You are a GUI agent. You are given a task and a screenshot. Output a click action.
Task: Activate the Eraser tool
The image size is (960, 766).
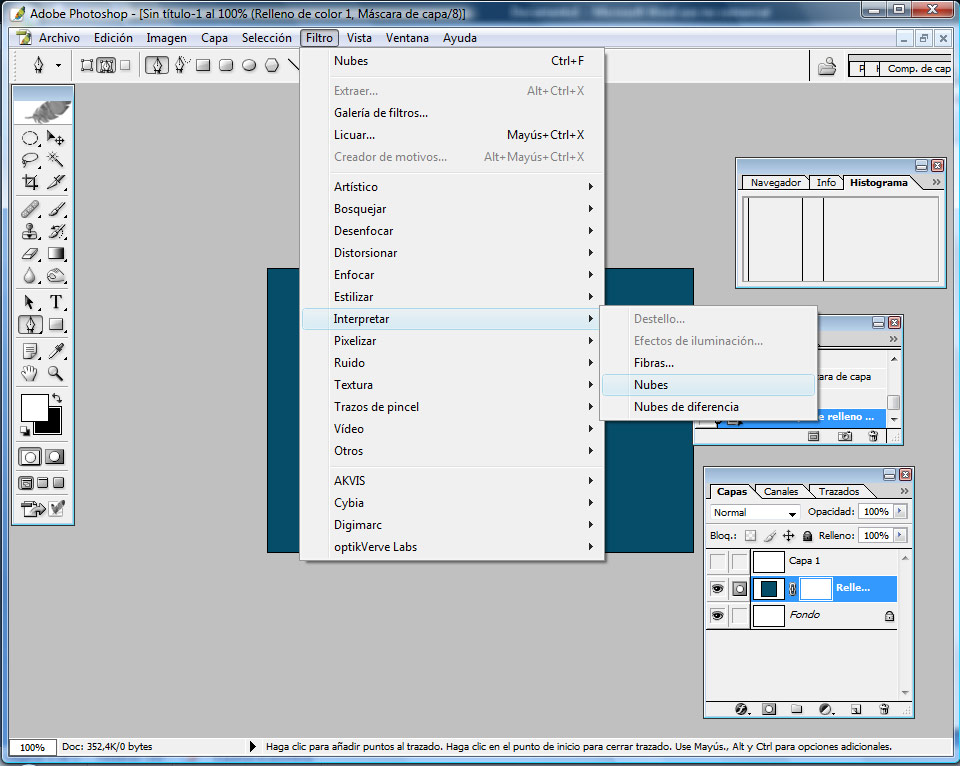[30, 253]
